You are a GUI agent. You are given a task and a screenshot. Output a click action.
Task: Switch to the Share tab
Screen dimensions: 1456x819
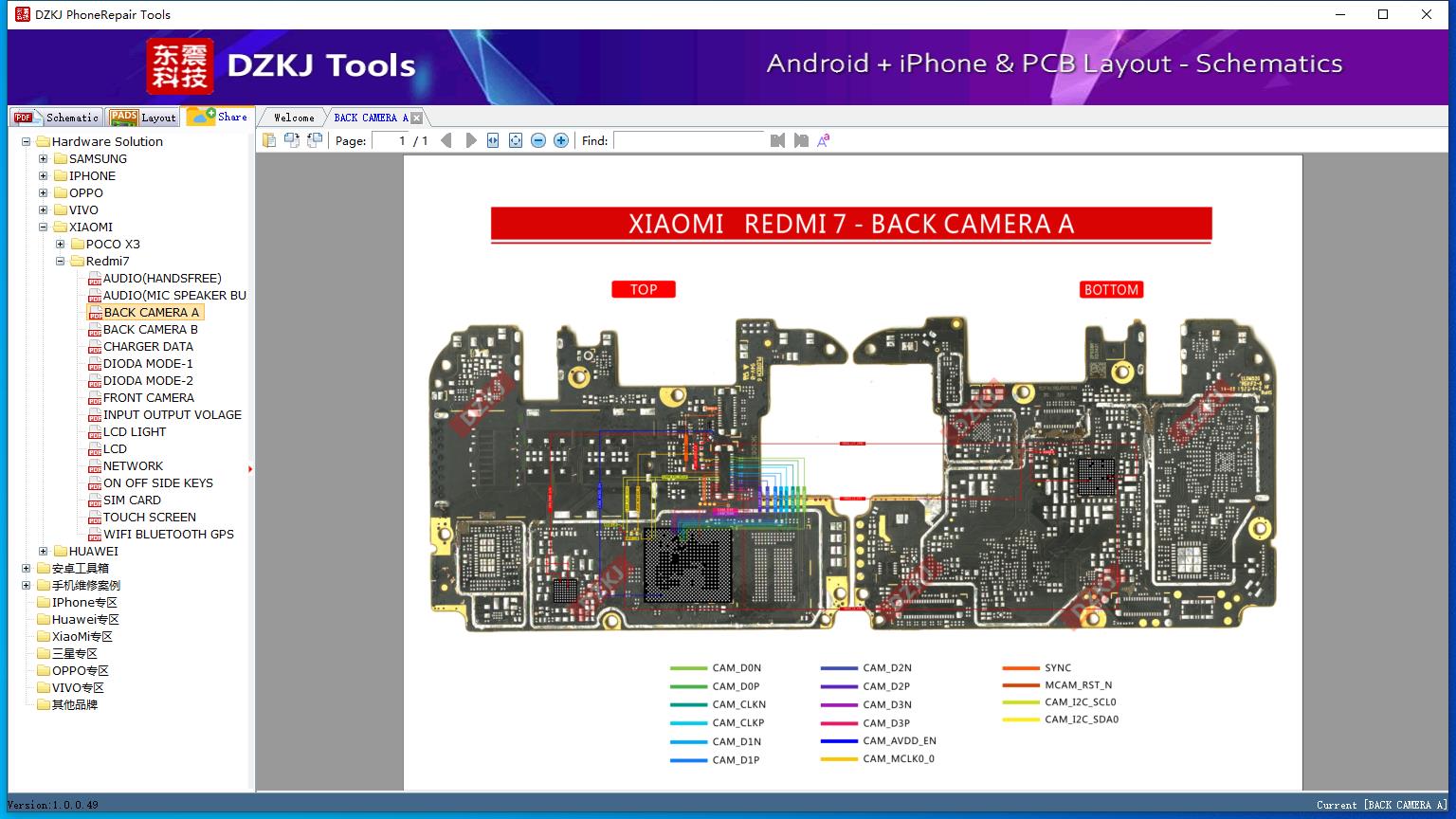click(x=218, y=117)
